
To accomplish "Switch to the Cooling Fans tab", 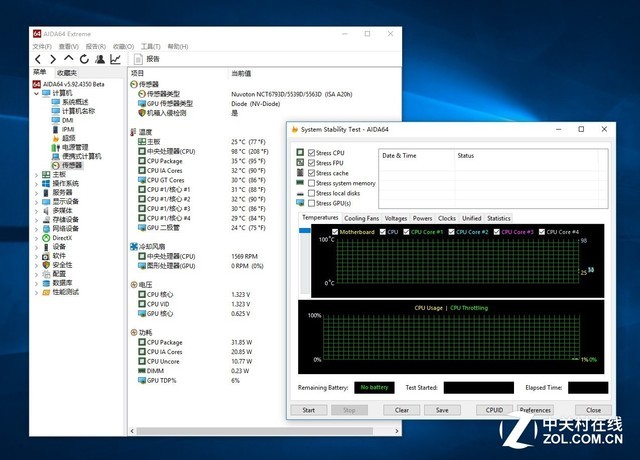I will pos(361,218).
